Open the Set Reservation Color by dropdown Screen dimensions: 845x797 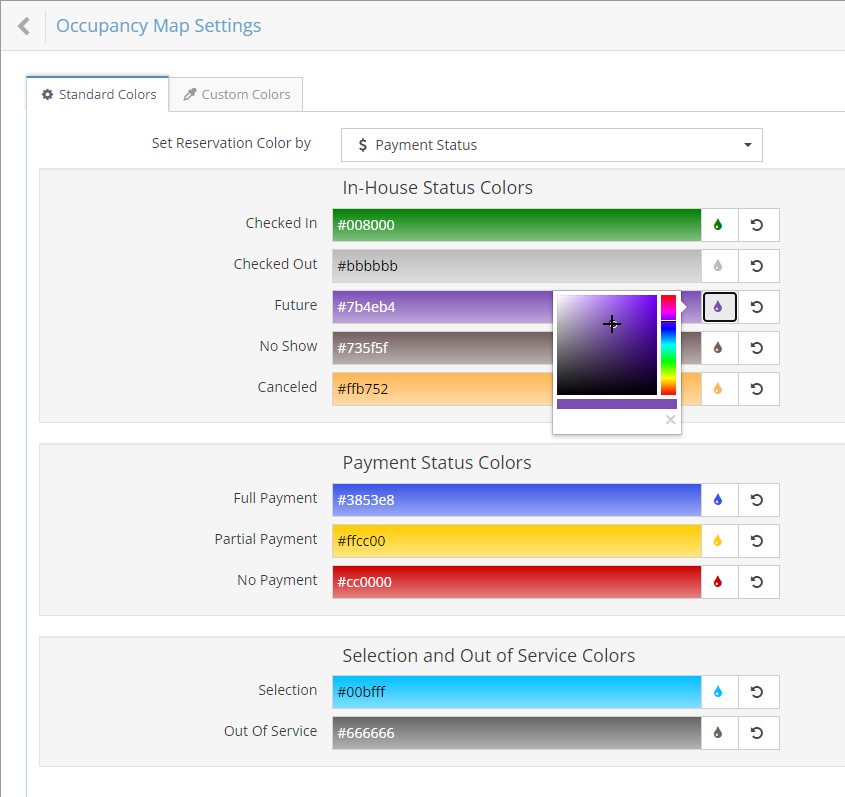pos(551,144)
